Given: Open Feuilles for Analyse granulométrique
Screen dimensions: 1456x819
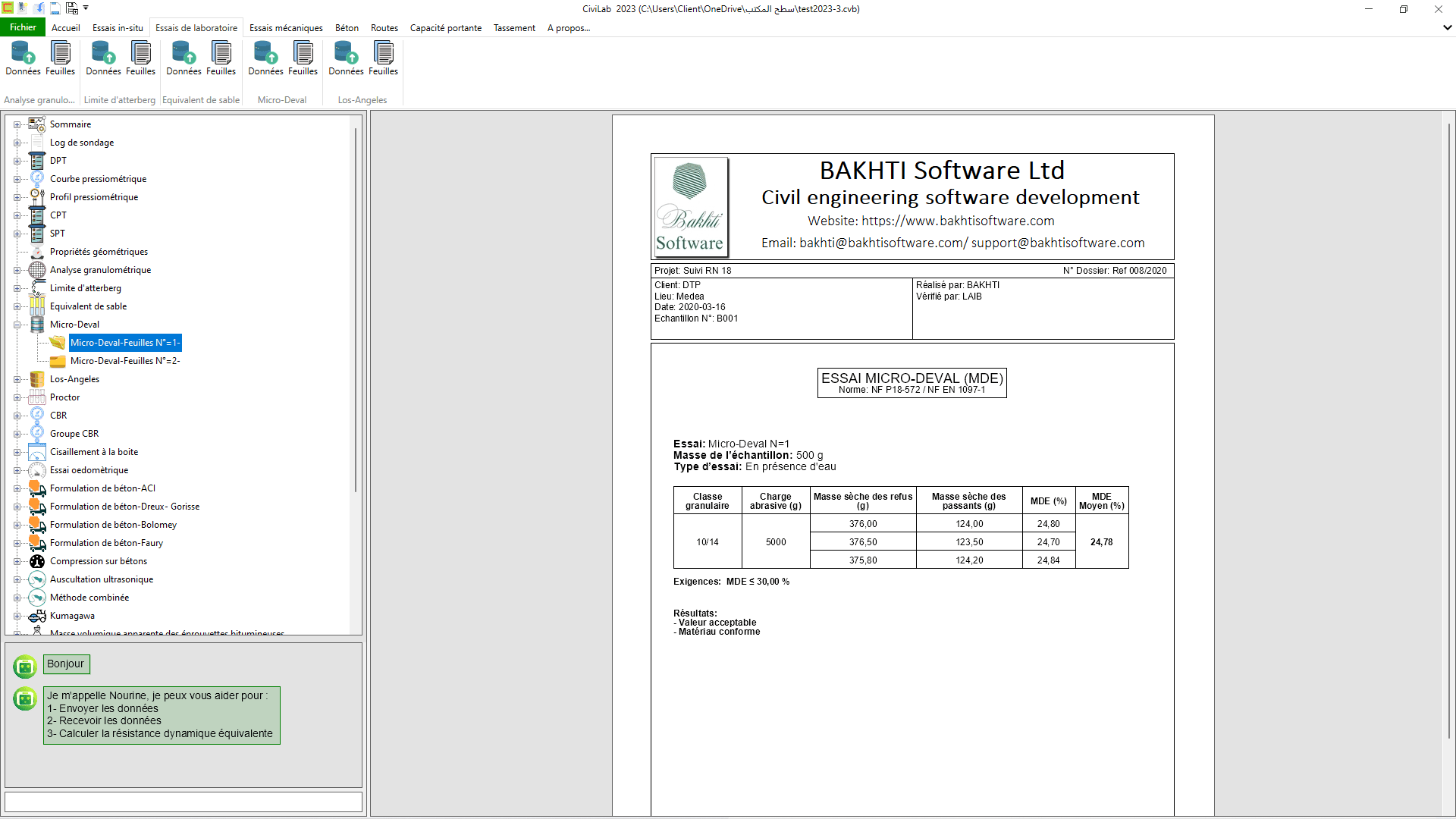Looking at the screenshot, I should click(60, 58).
